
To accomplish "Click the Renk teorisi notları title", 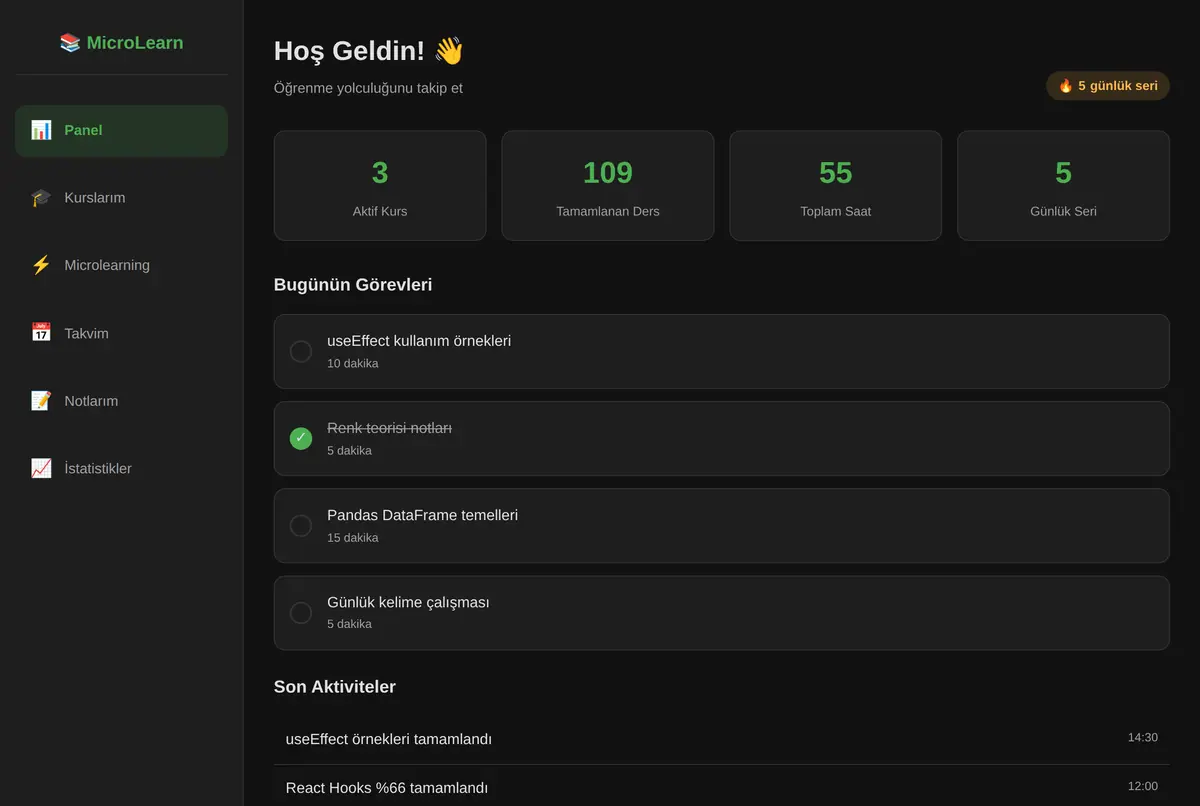I will pyautogui.click(x=390, y=428).
